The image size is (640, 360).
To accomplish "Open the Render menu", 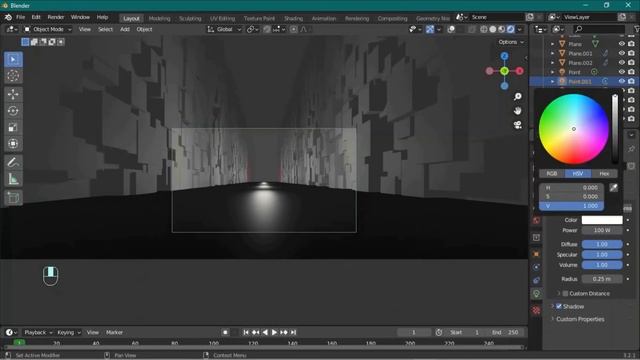I will click(x=56, y=18).
